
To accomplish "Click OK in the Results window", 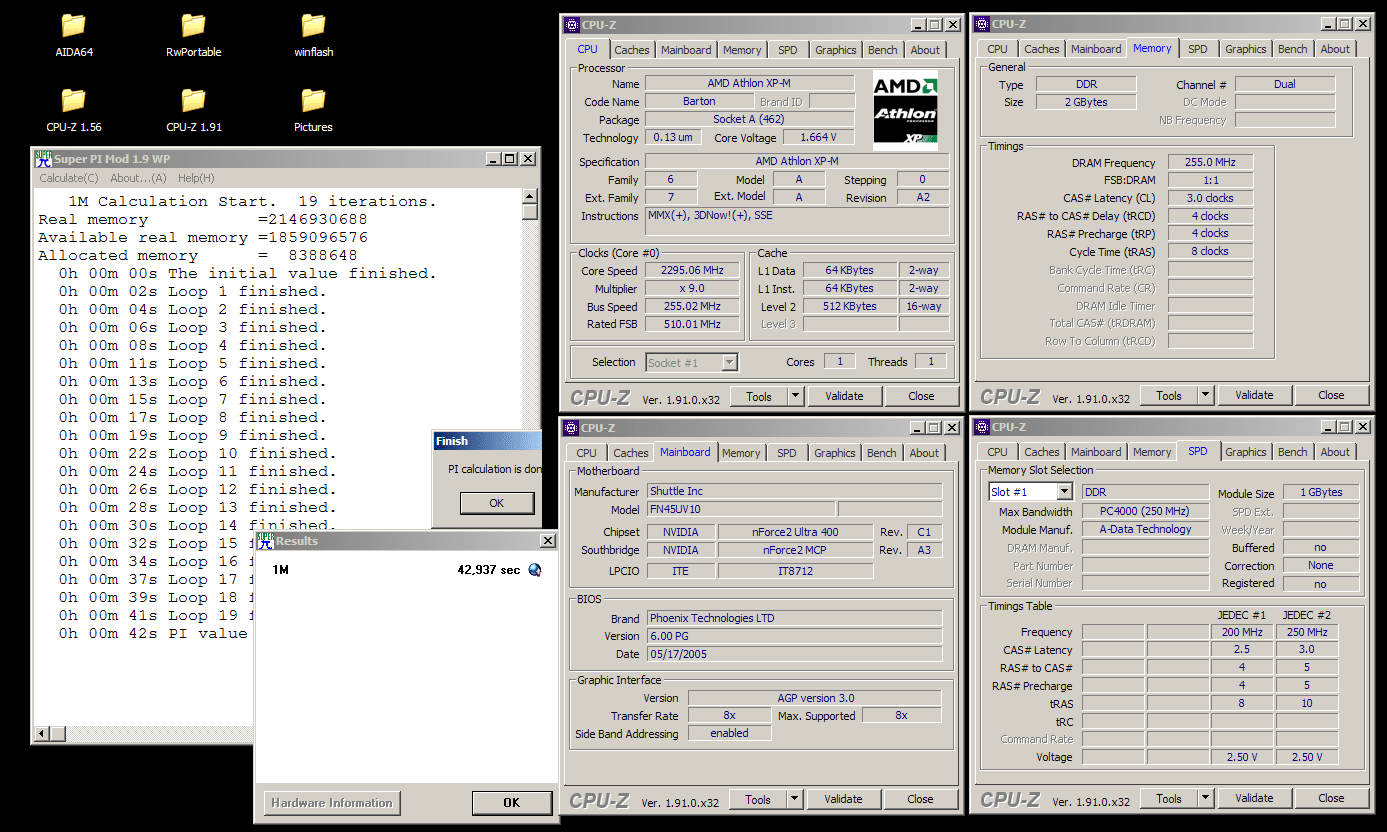I will click(512, 802).
